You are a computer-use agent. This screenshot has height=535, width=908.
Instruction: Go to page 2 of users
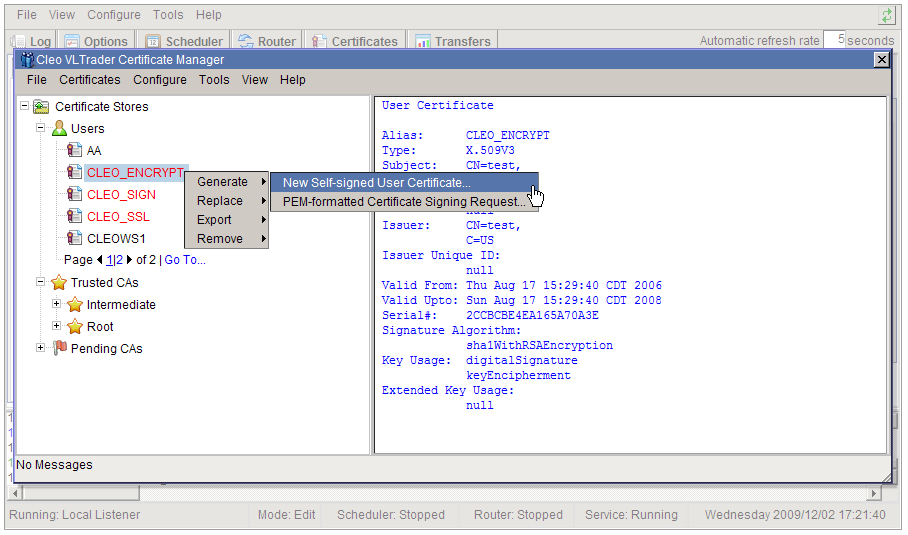[118, 260]
